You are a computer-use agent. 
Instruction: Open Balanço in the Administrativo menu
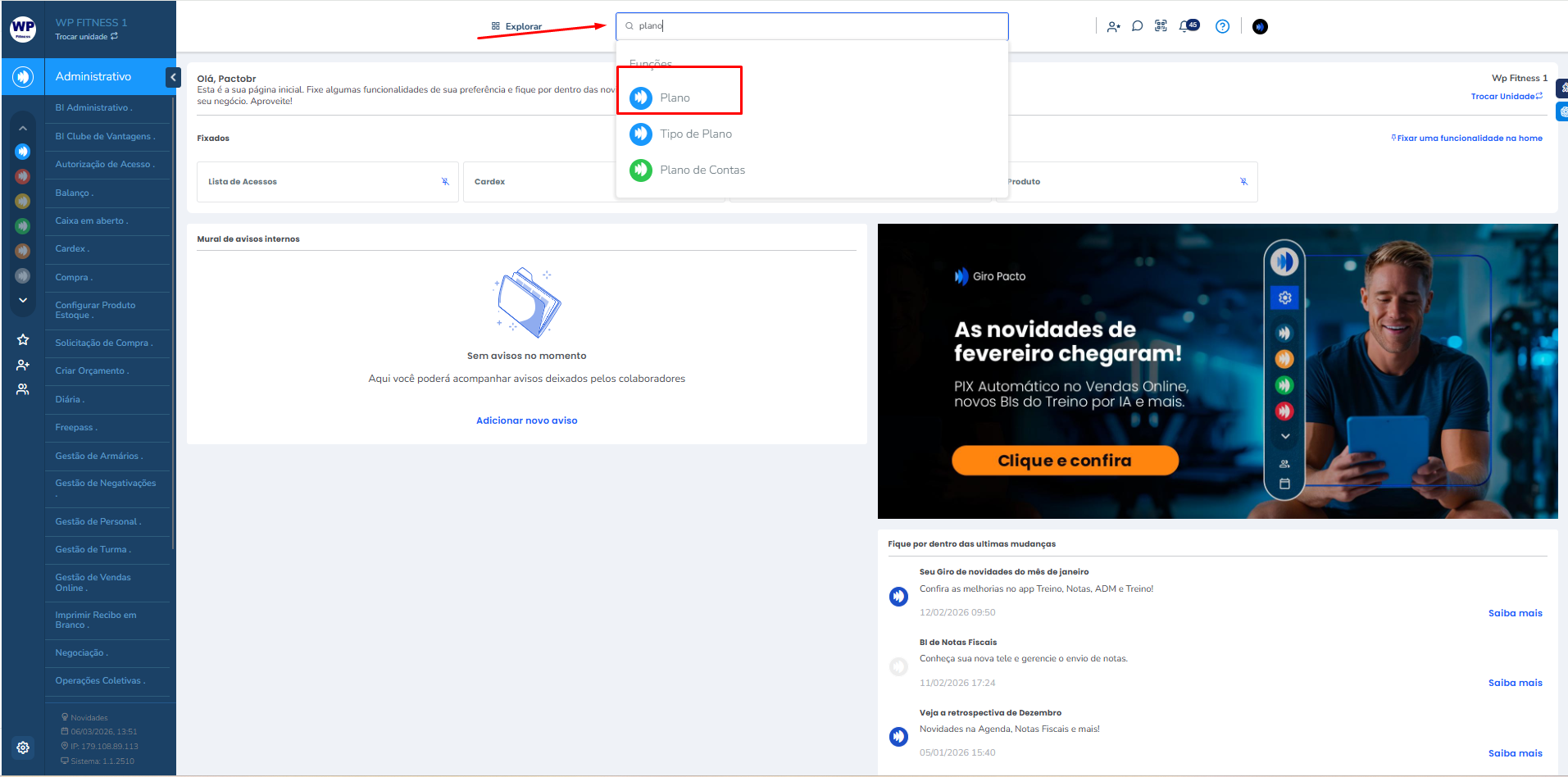pos(73,193)
